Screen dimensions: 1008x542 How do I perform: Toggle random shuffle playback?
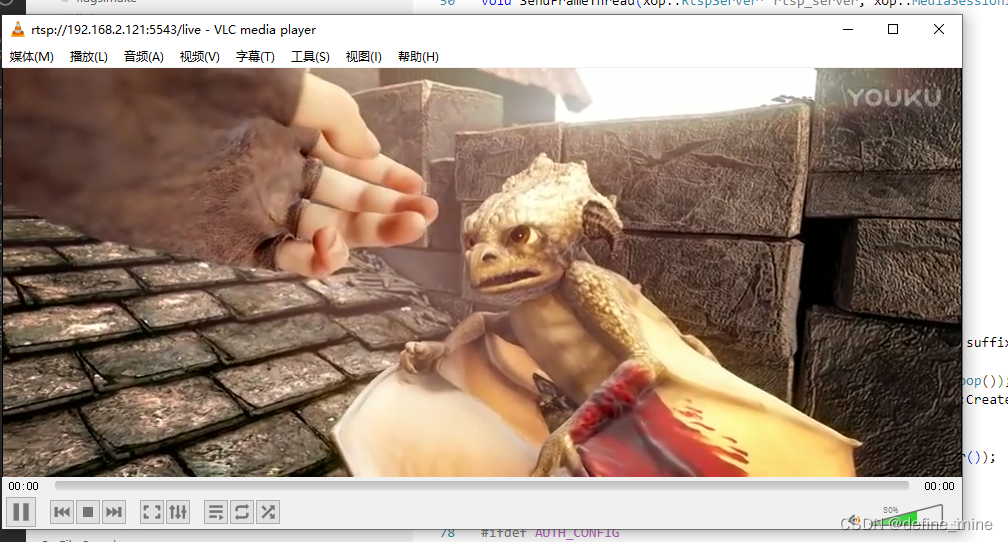pyautogui.click(x=268, y=512)
